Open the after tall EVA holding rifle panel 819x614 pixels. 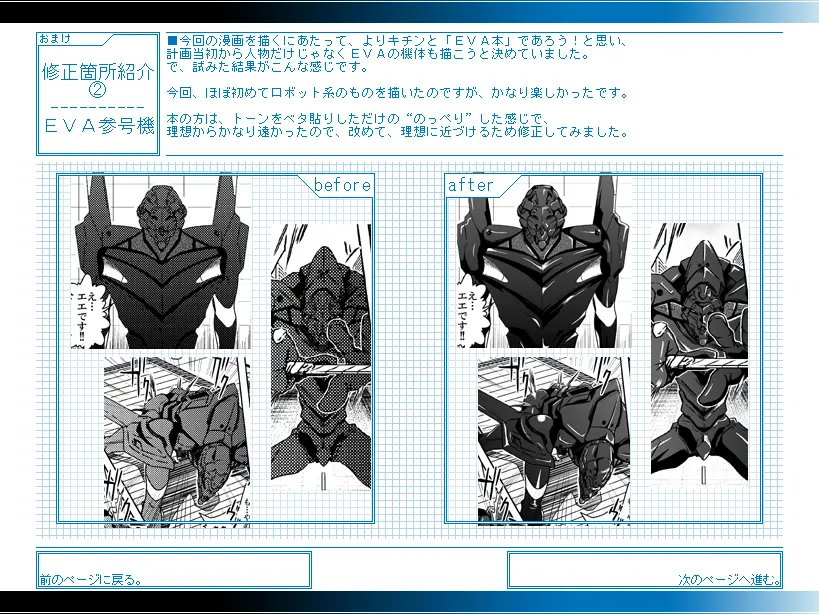pos(699,355)
